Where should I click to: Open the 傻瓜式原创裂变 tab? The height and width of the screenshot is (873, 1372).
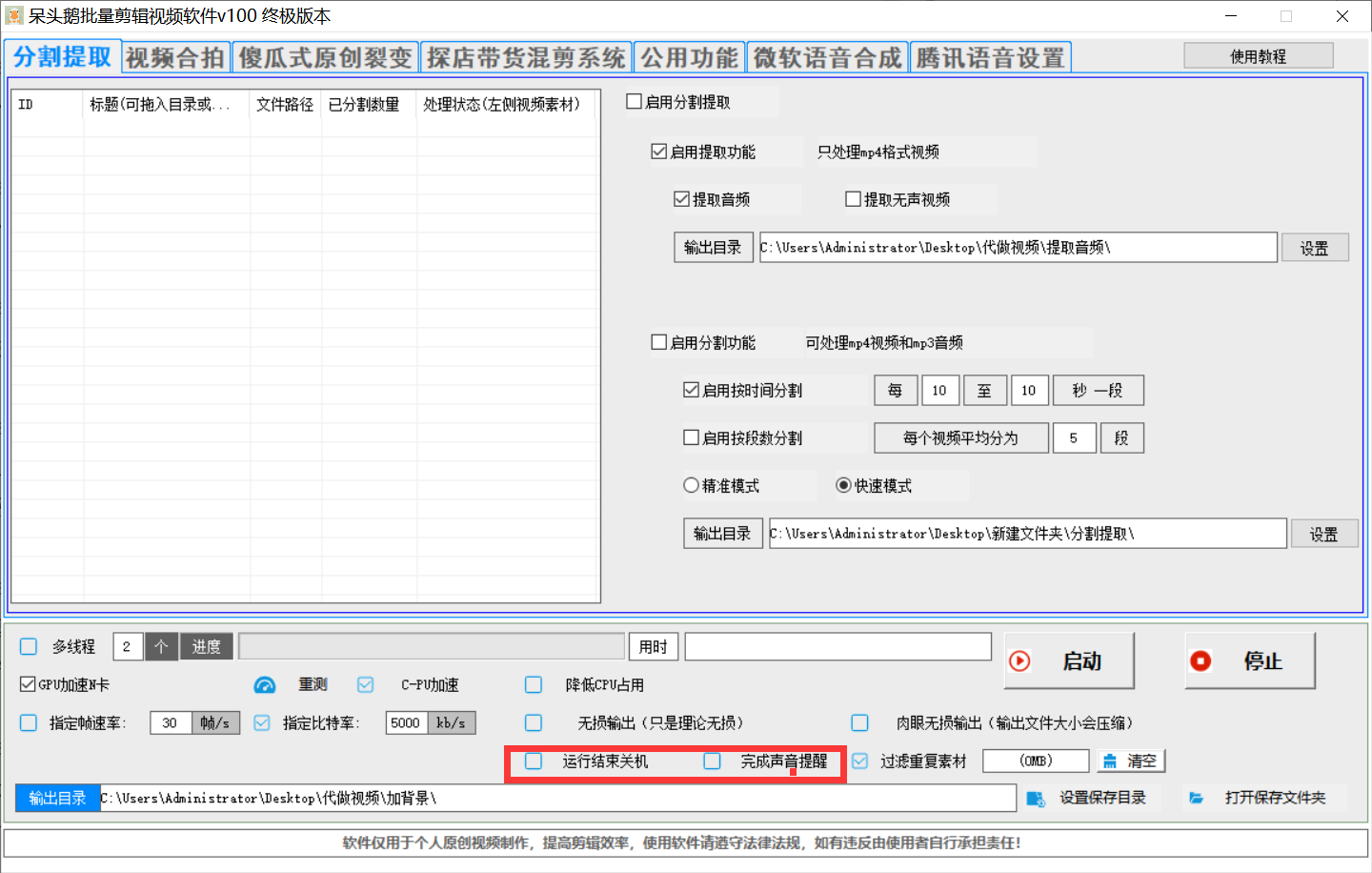point(325,58)
